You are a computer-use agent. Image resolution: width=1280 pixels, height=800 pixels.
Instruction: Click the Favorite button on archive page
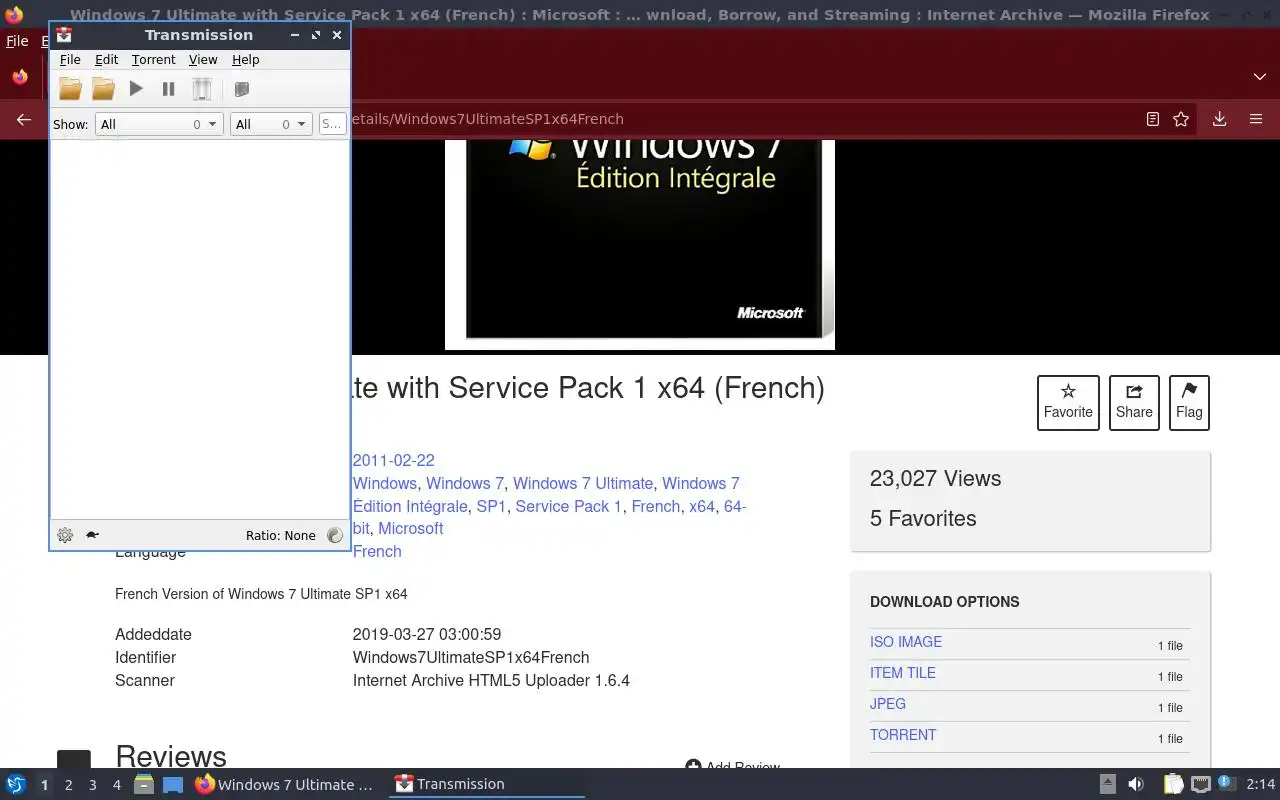[x=1068, y=403]
